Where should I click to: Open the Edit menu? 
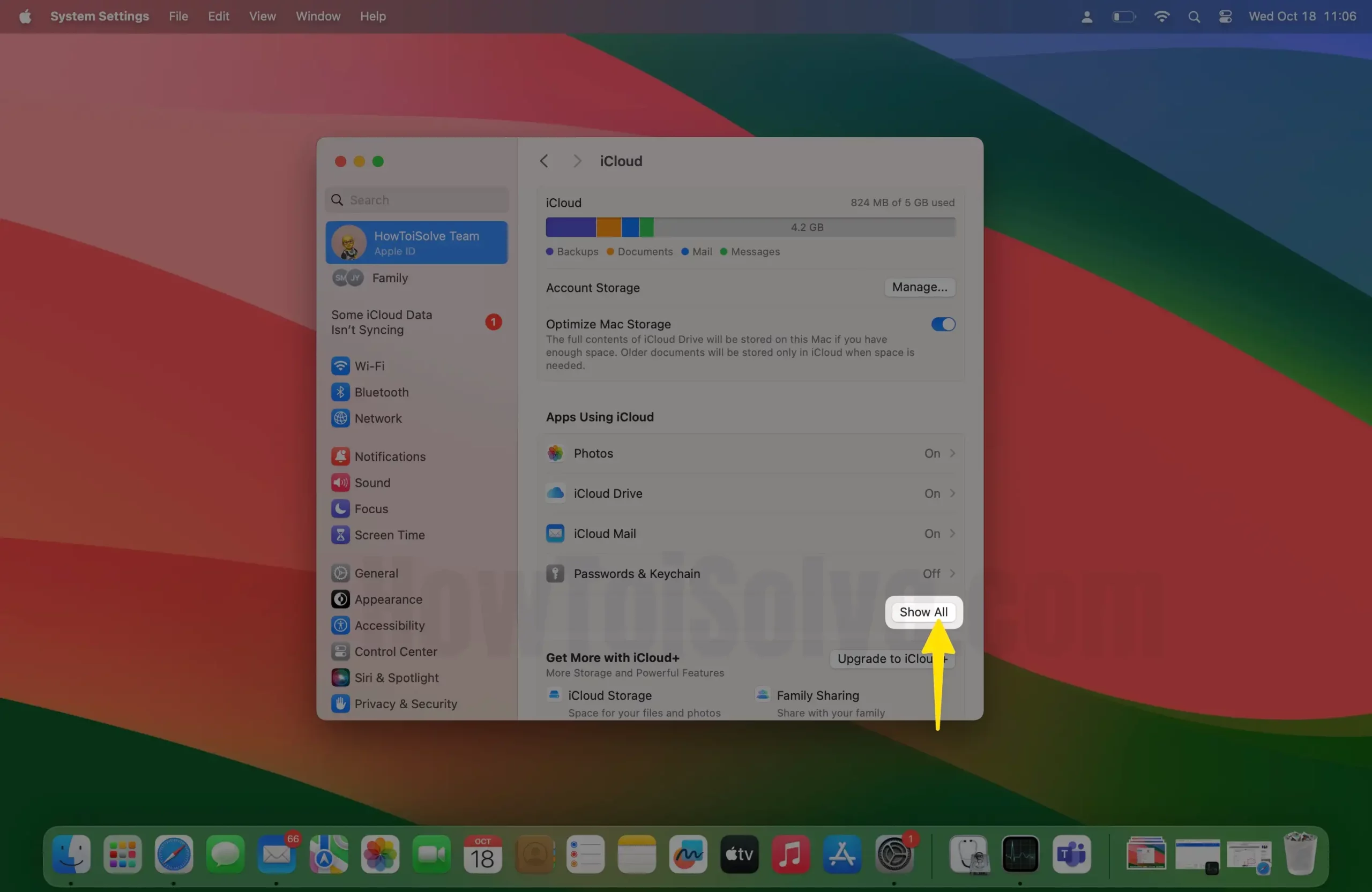pos(219,16)
